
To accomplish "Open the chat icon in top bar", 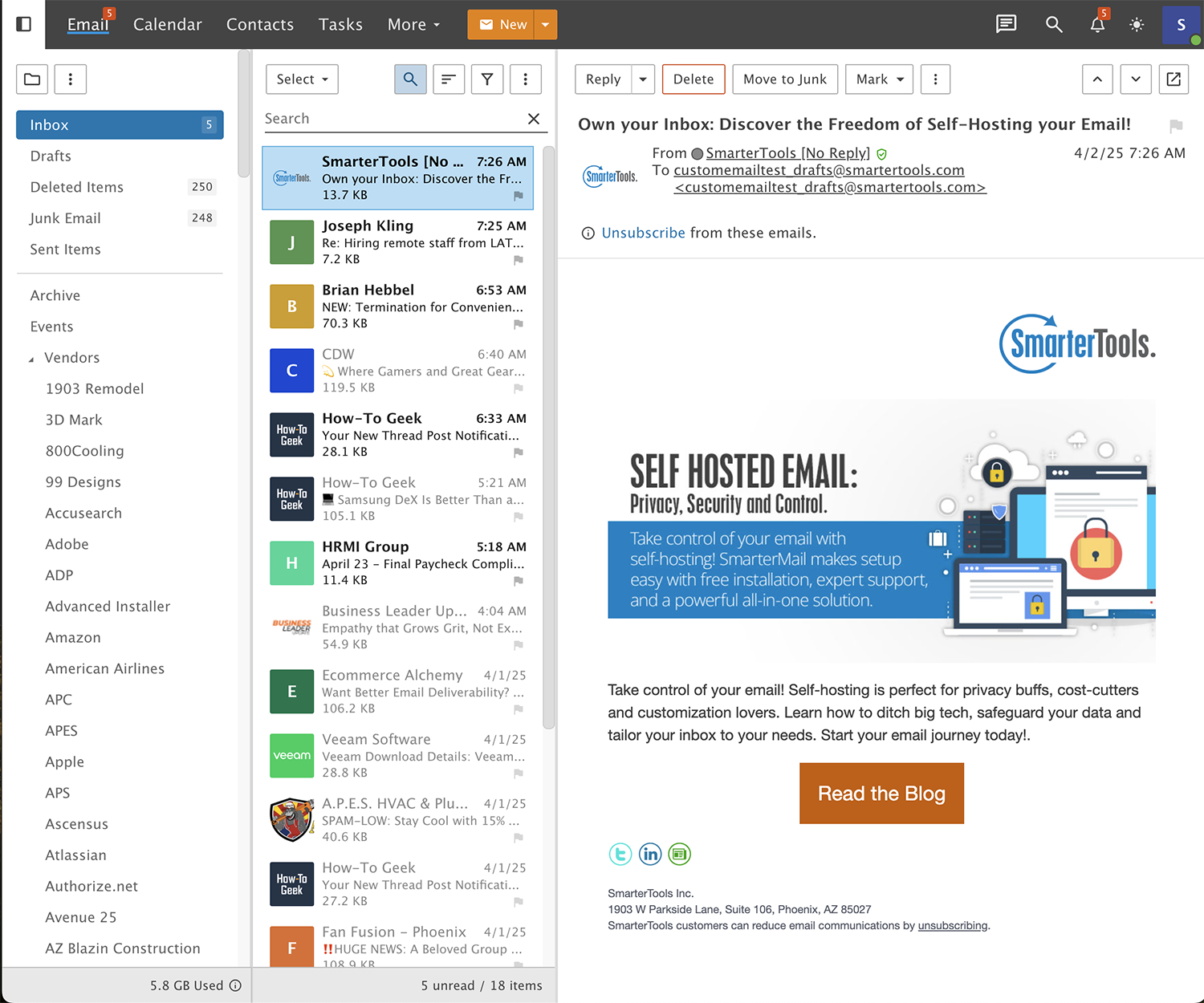I will (x=1006, y=24).
